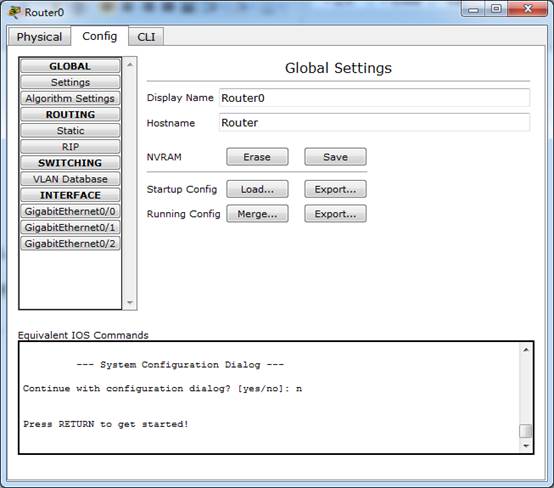Open Static routing configuration
The width and height of the screenshot is (554, 488).
pyautogui.click(x=70, y=131)
